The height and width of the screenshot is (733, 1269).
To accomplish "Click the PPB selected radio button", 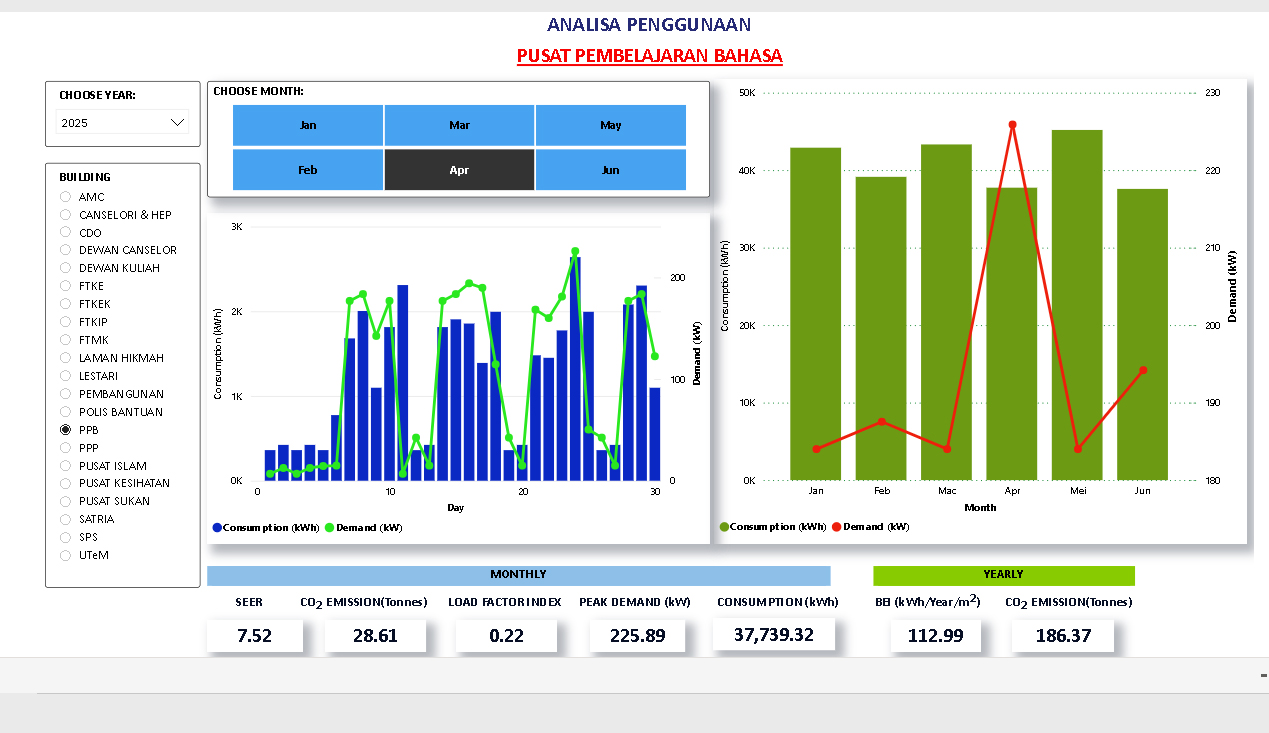I will pyautogui.click(x=66, y=430).
